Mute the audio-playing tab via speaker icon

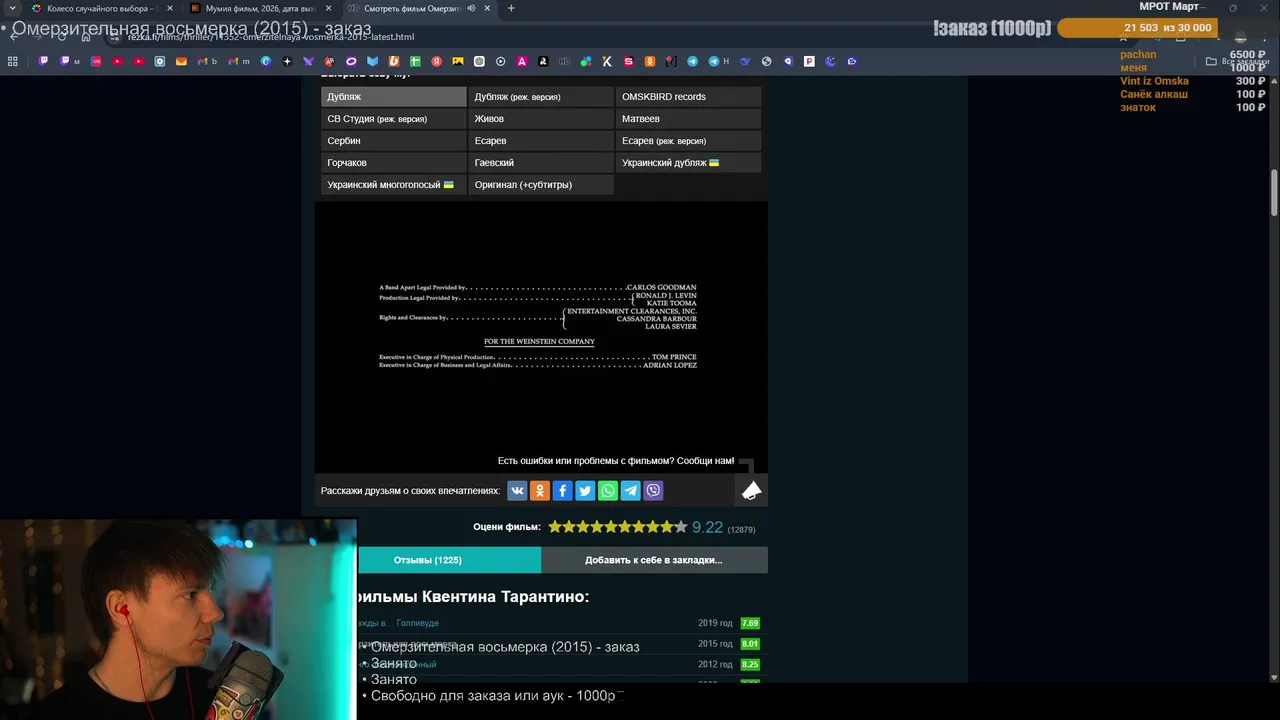(471, 8)
